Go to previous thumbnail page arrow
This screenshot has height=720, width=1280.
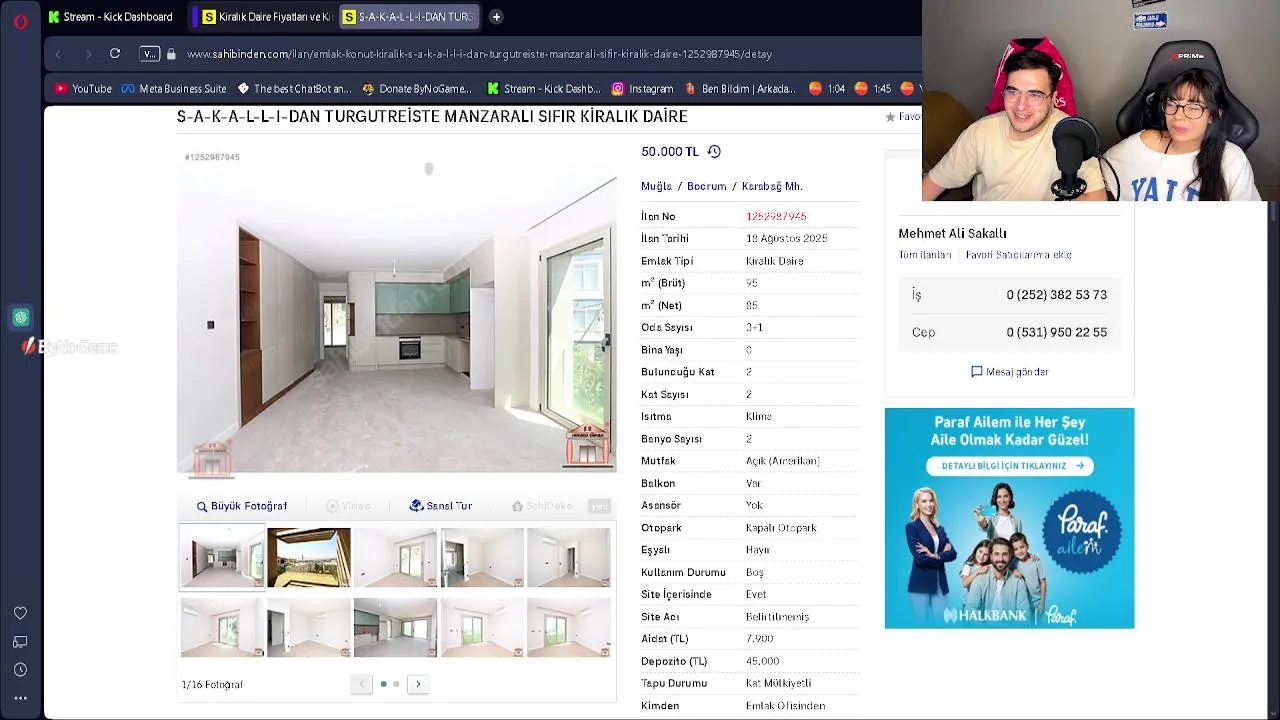point(362,684)
